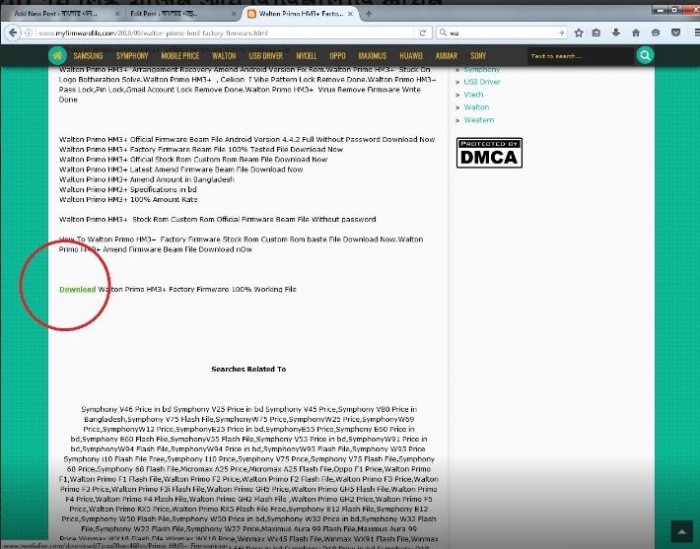Click 'Walton Primo HM3+ Specifications in bd' line
This screenshot has height=549, width=700.
click(128, 189)
